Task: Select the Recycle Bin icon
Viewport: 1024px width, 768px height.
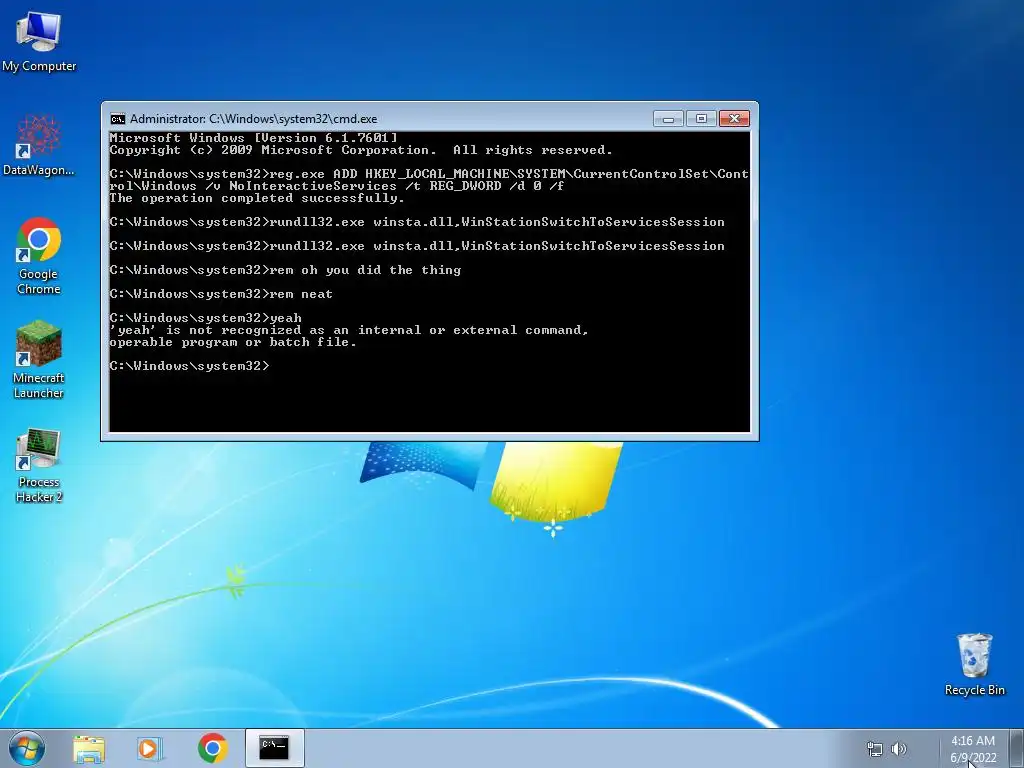Action: coord(974,664)
